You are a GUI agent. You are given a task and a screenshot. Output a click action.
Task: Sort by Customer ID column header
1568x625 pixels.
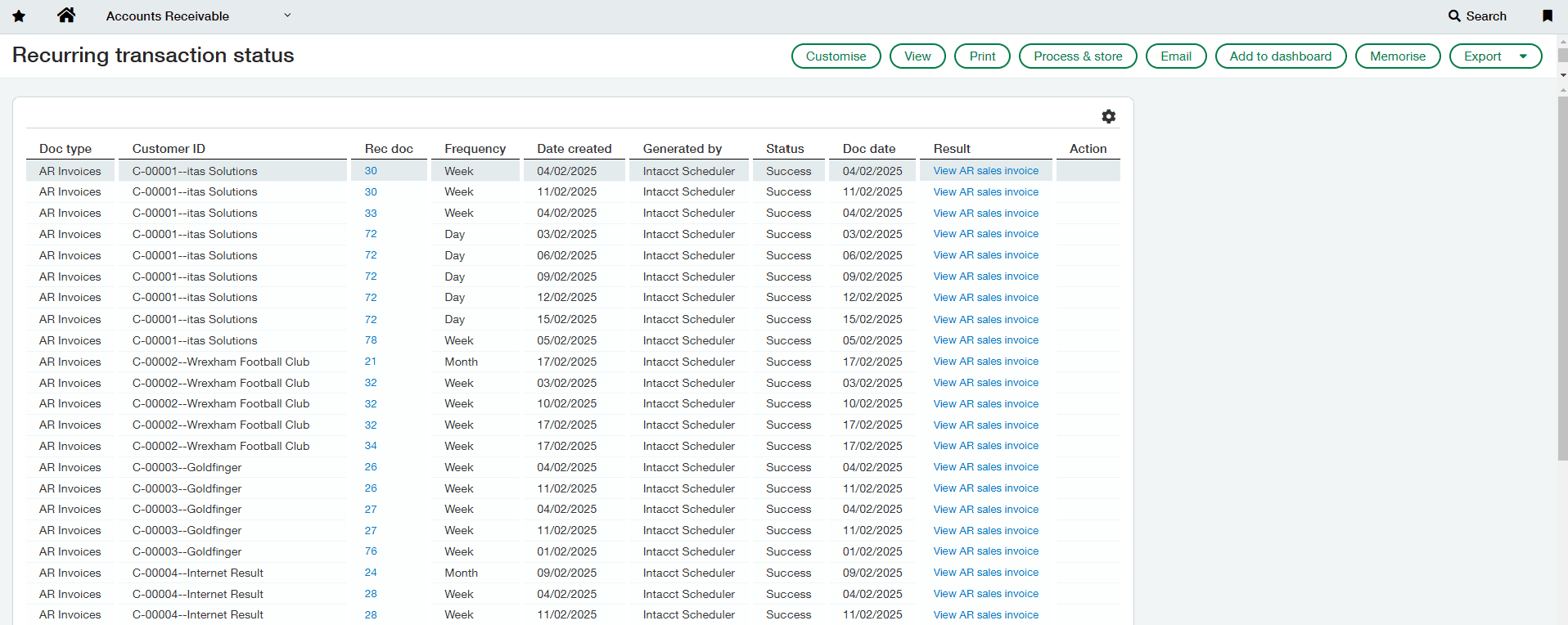169,149
